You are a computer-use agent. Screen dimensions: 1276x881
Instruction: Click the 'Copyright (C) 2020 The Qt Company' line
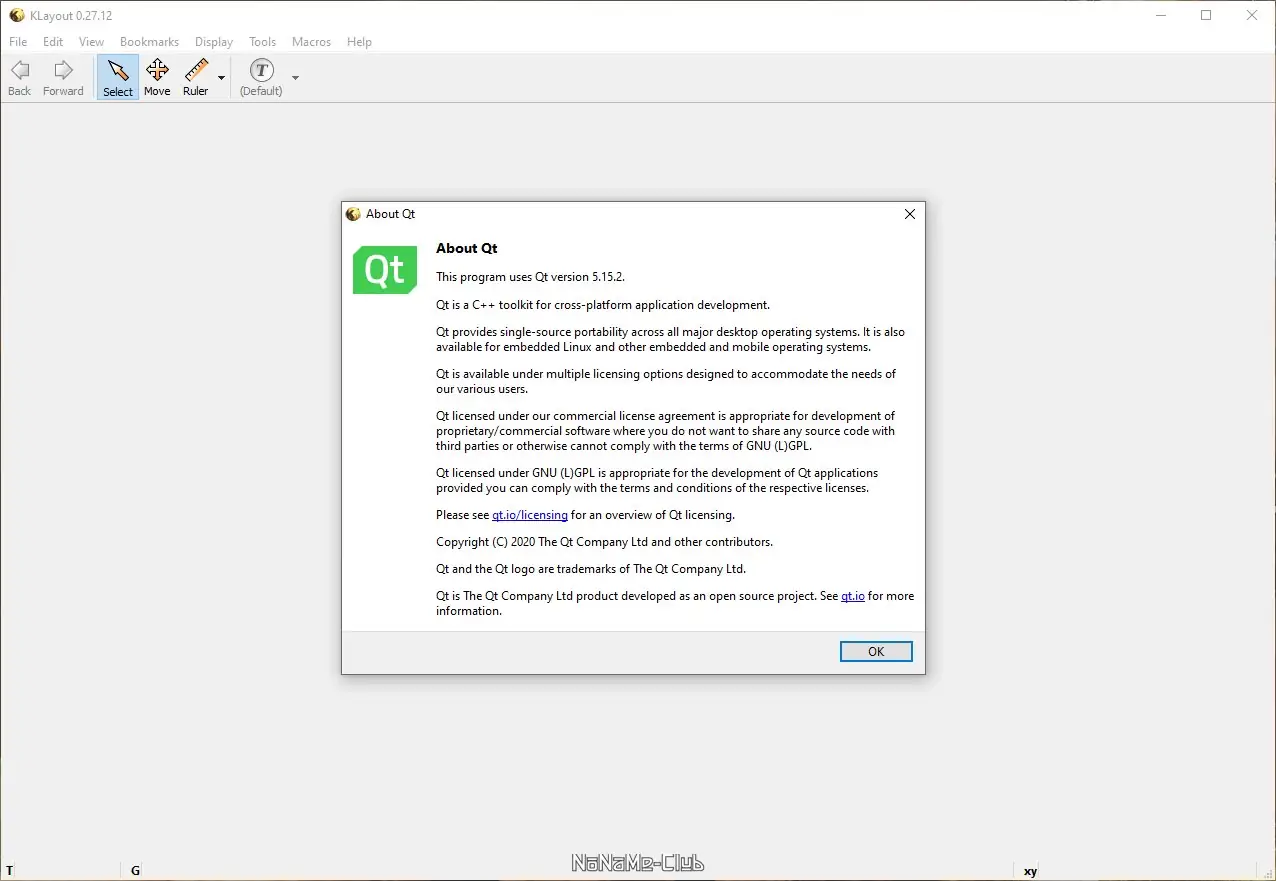[x=604, y=542]
